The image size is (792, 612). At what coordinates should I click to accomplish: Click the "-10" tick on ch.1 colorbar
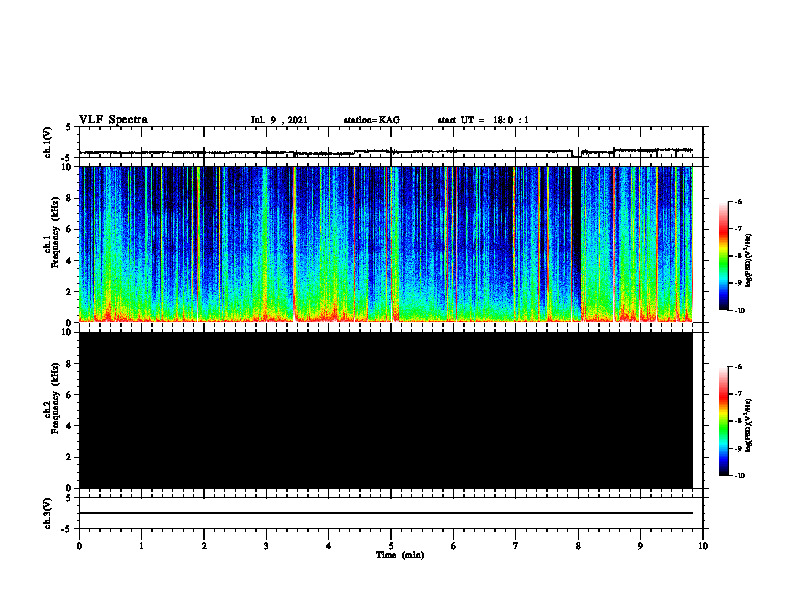(x=739, y=310)
